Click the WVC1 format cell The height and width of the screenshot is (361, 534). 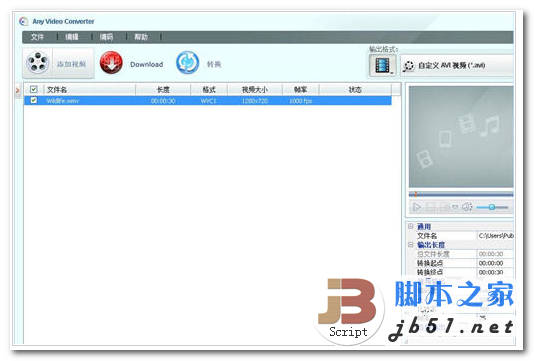[208, 101]
